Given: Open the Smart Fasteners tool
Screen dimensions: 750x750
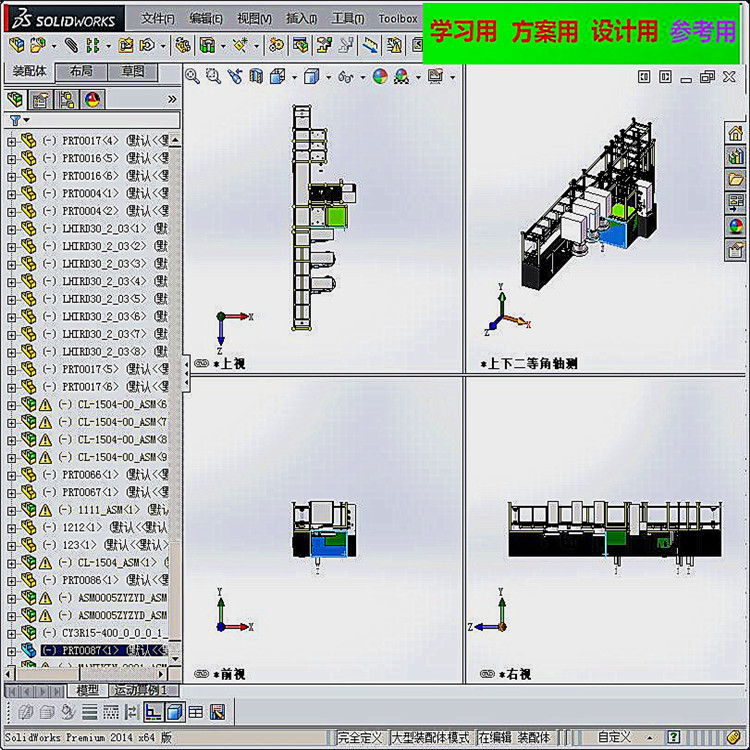Looking at the screenshot, I should [x=126, y=45].
